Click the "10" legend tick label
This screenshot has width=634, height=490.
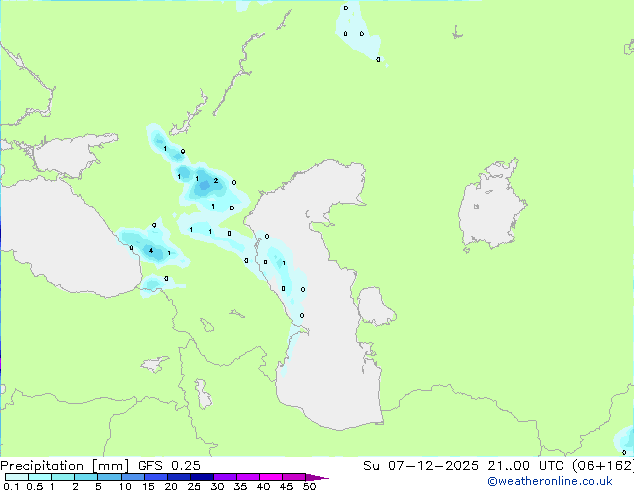pos(125,486)
